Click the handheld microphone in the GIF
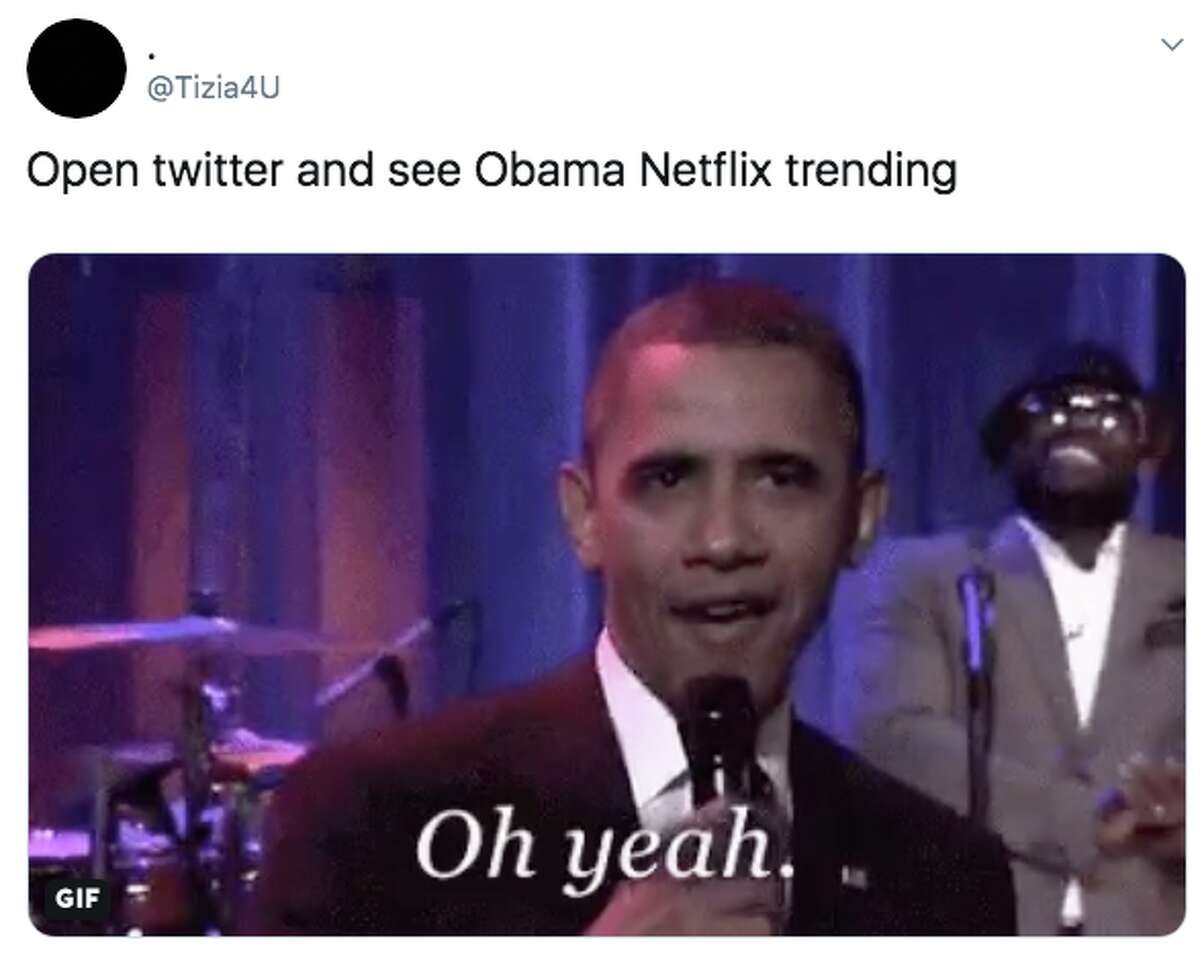The width and height of the screenshot is (1200, 965). coord(718,737)
